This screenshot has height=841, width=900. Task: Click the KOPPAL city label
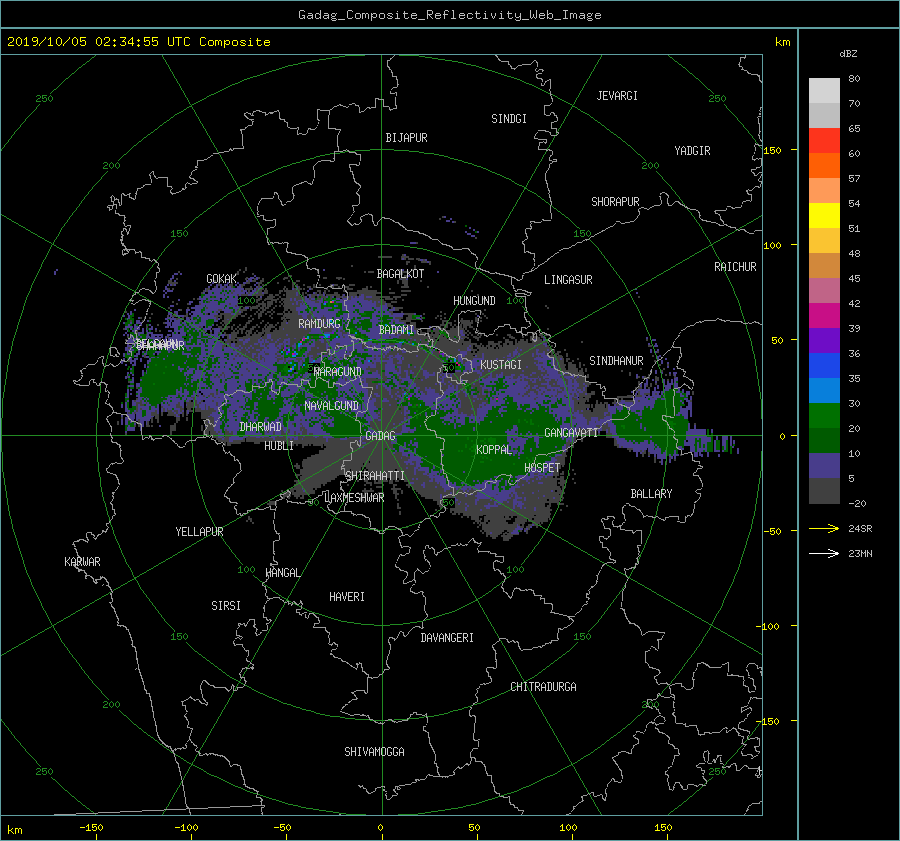494,449
